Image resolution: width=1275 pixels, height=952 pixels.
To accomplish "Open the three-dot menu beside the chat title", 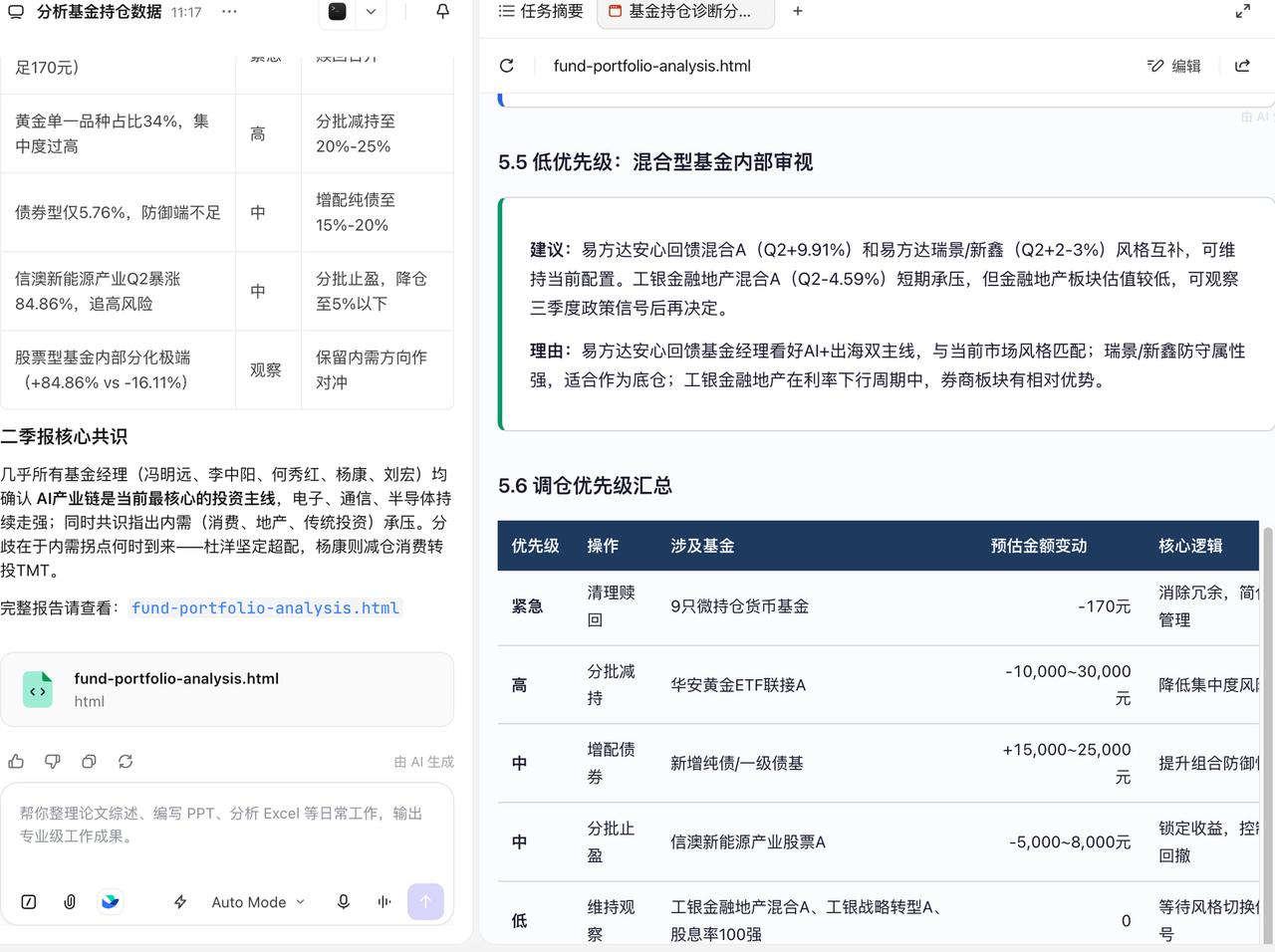I will click(x=230, y=12).
